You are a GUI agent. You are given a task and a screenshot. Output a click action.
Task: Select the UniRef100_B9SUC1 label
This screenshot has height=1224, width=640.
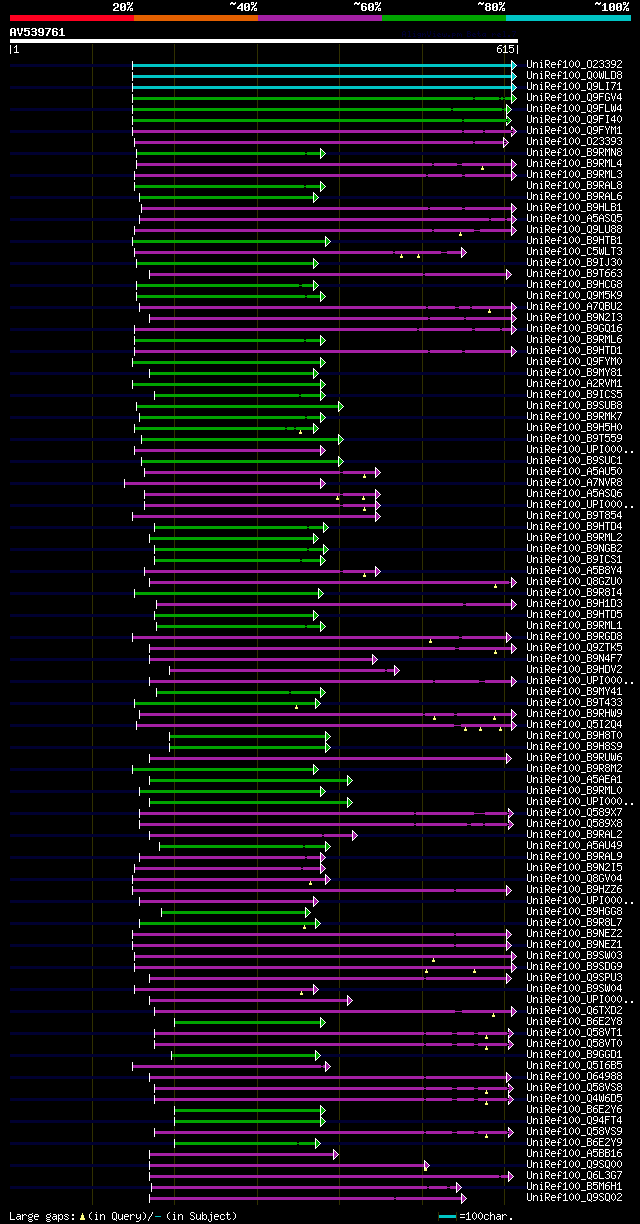pos(574,460)
